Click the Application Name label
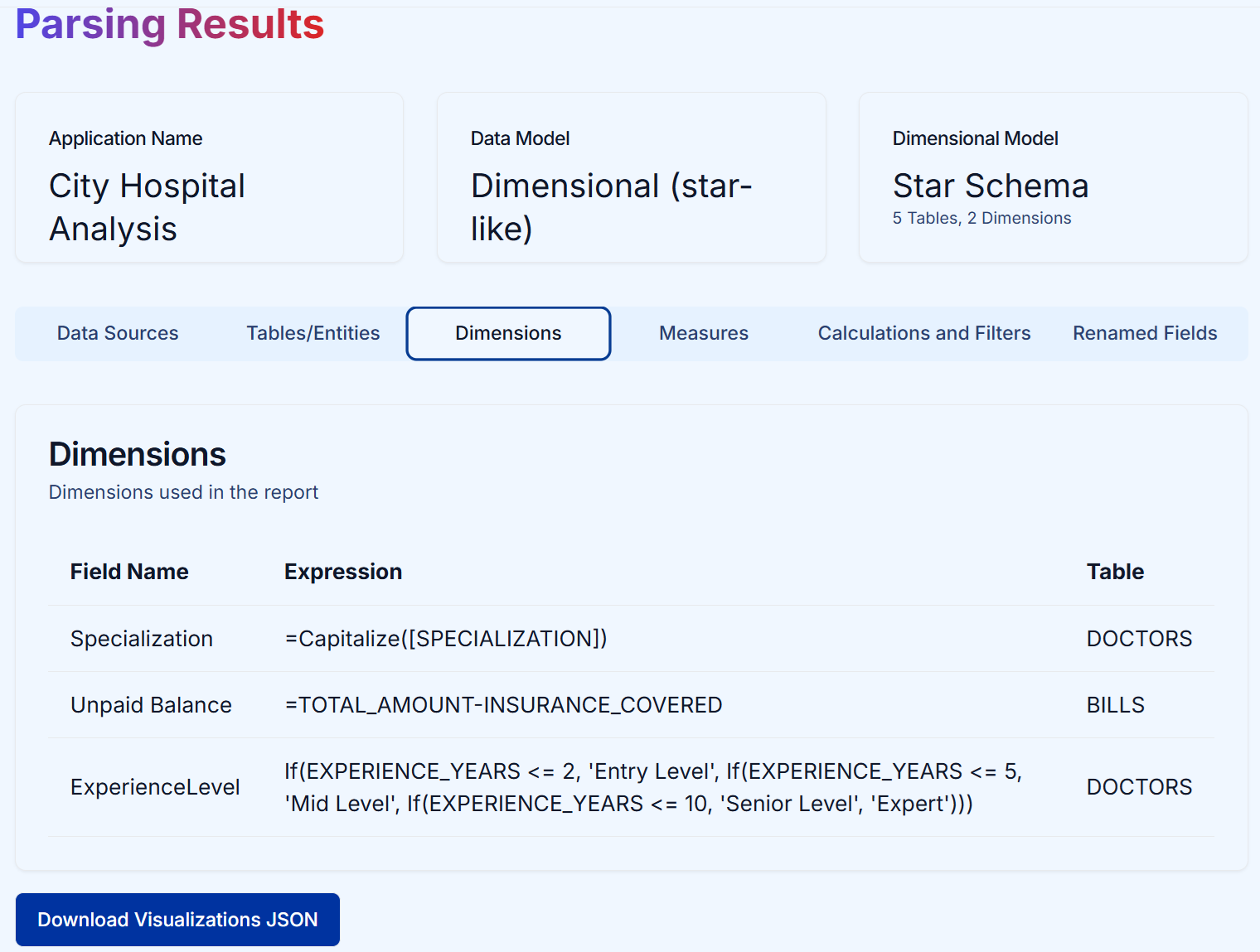 click(125, 138)
